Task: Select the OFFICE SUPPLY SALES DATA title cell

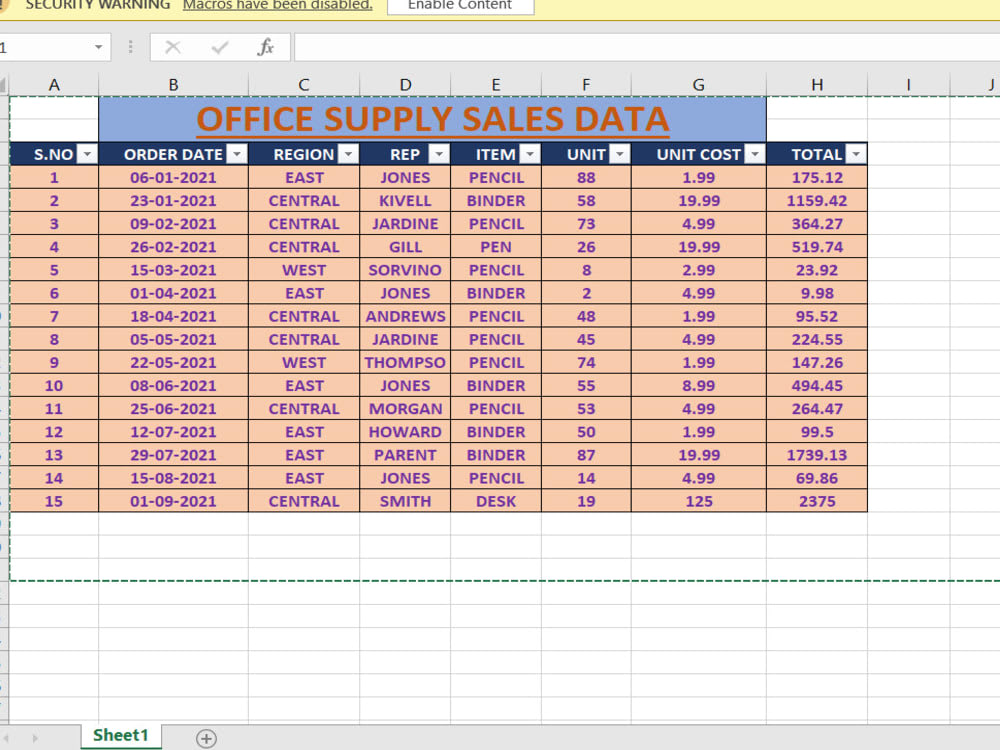Action: 432,119
